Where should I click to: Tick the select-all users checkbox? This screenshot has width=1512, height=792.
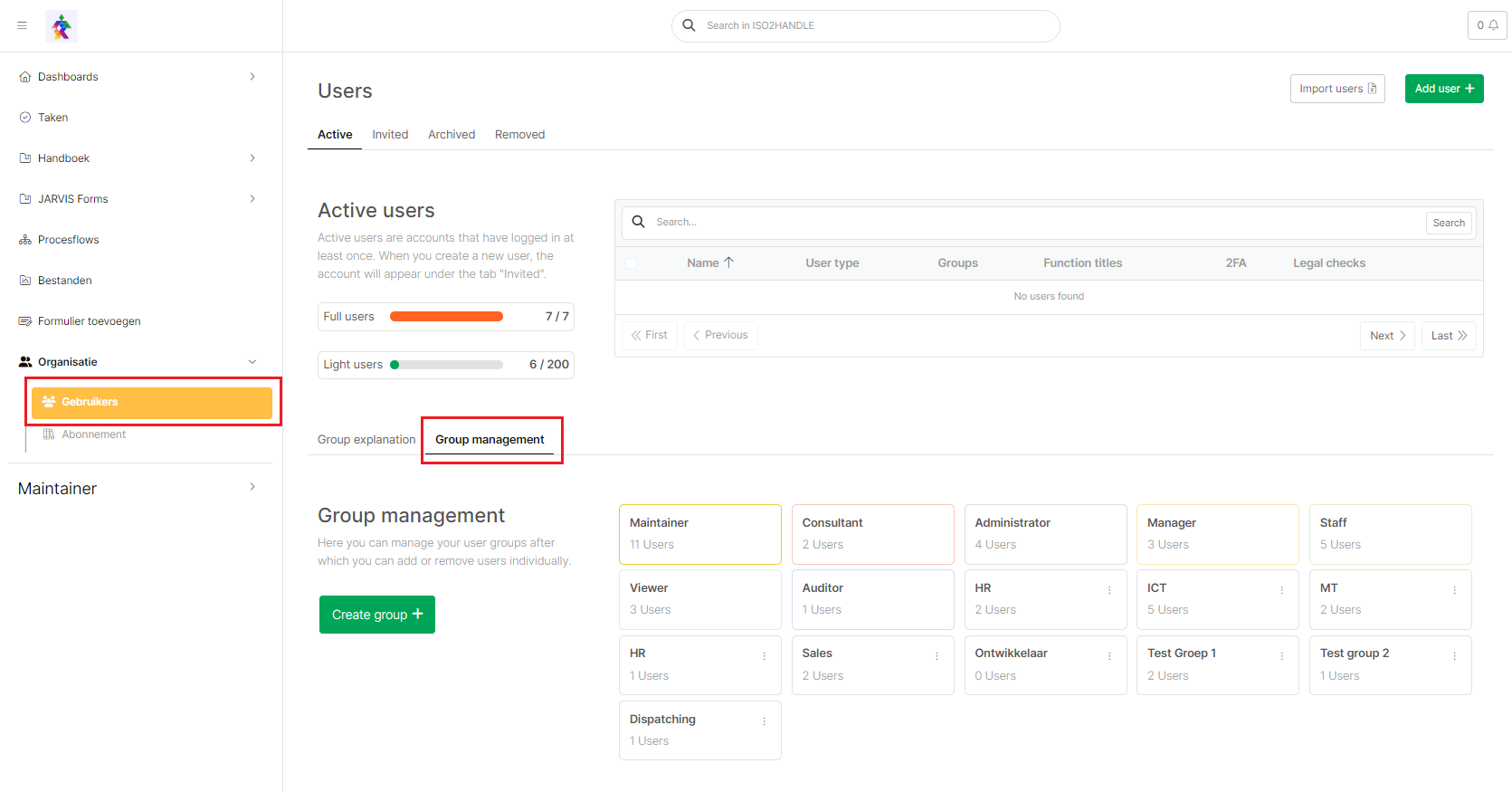click(631, 263)
